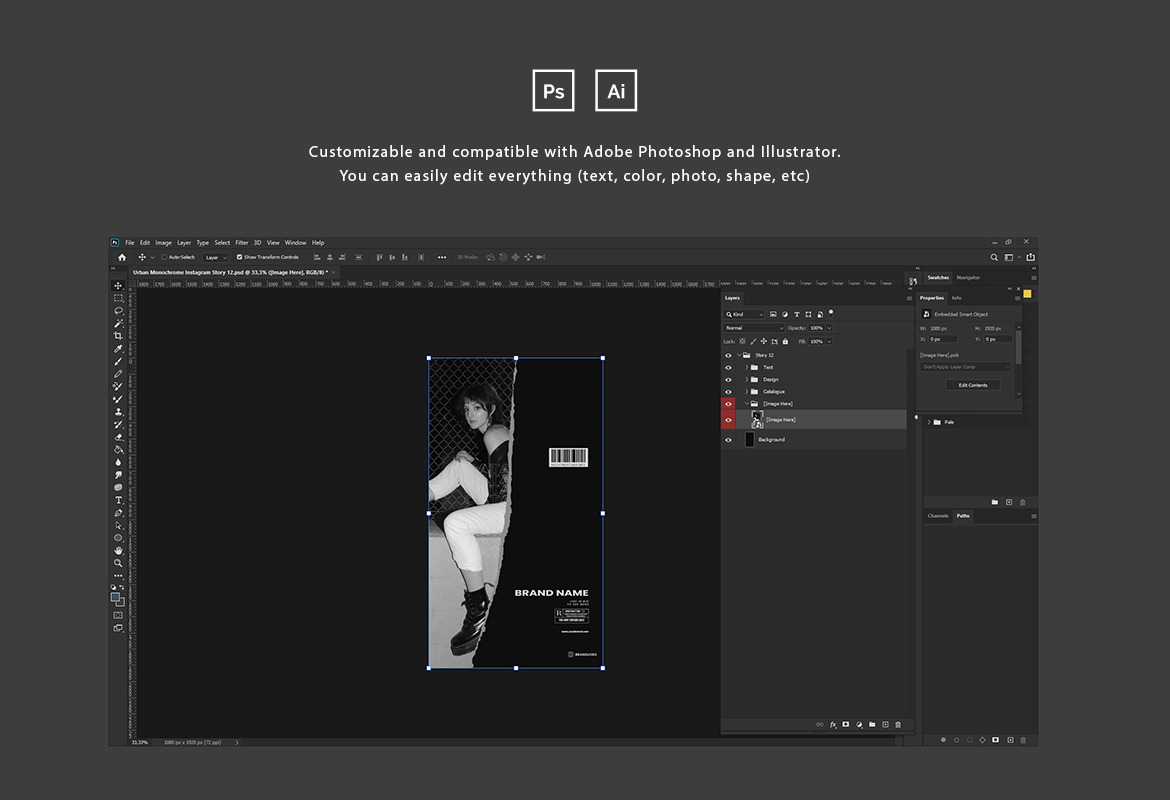Hide the Background layer
This screenshot has width=1170, height=800.
coord(728,440)
